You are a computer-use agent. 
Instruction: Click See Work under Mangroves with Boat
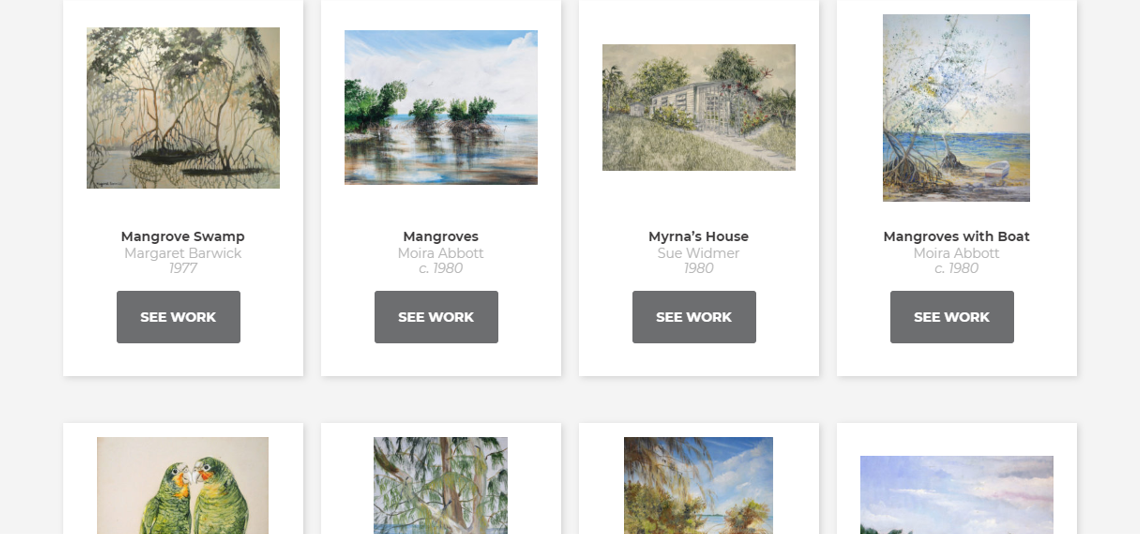952,317
